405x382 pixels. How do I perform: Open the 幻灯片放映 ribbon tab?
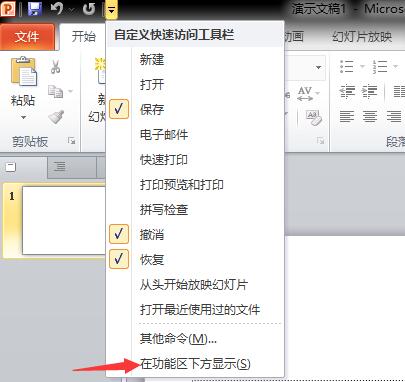(362, 37)
